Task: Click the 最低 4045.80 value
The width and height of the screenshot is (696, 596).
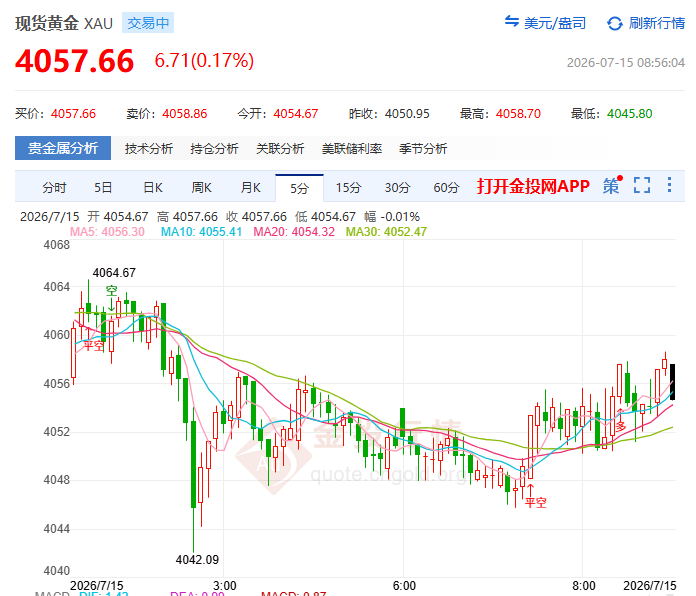Action: (629, 114)
